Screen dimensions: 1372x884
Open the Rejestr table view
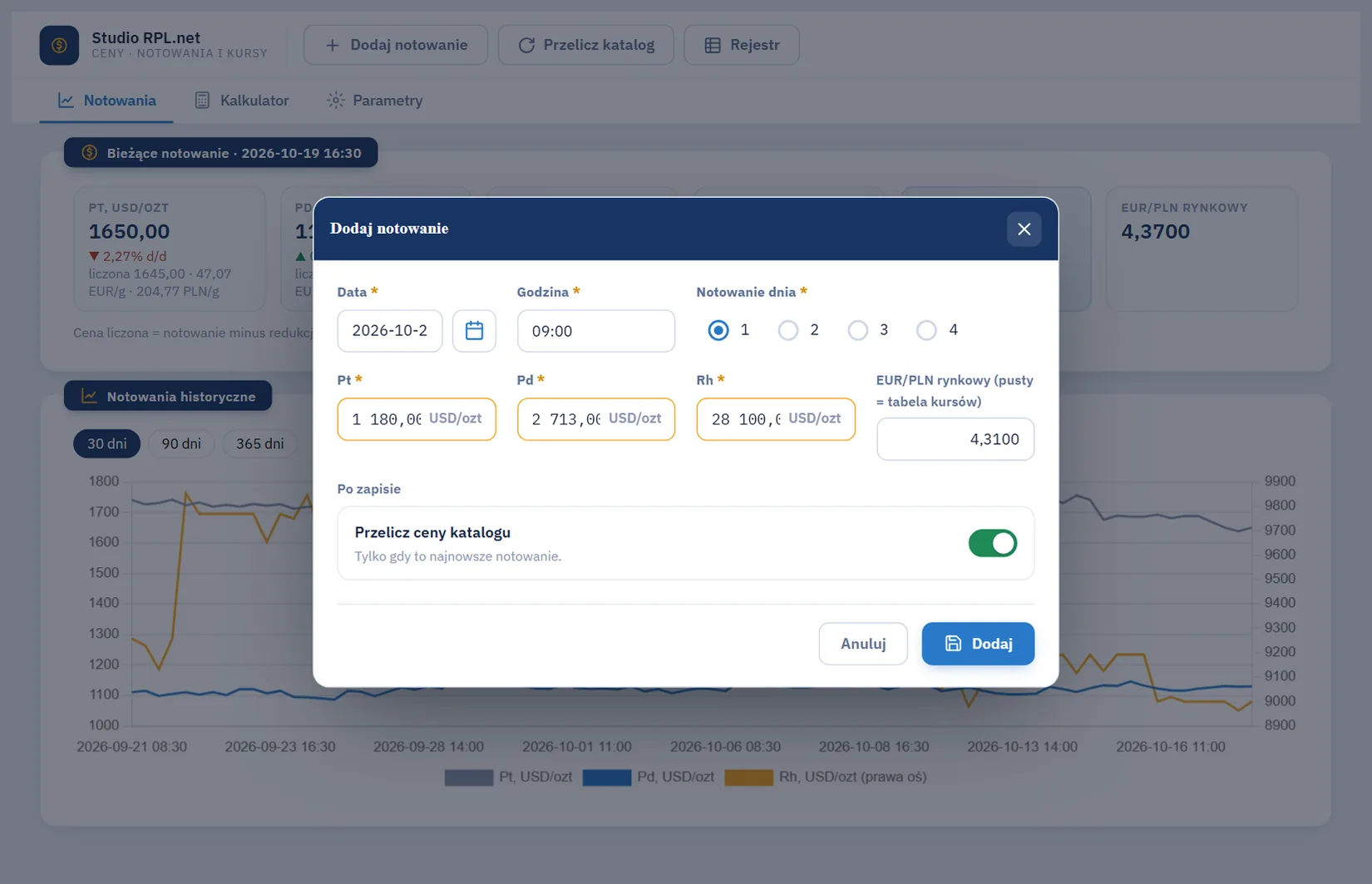(x=742, y=45)
